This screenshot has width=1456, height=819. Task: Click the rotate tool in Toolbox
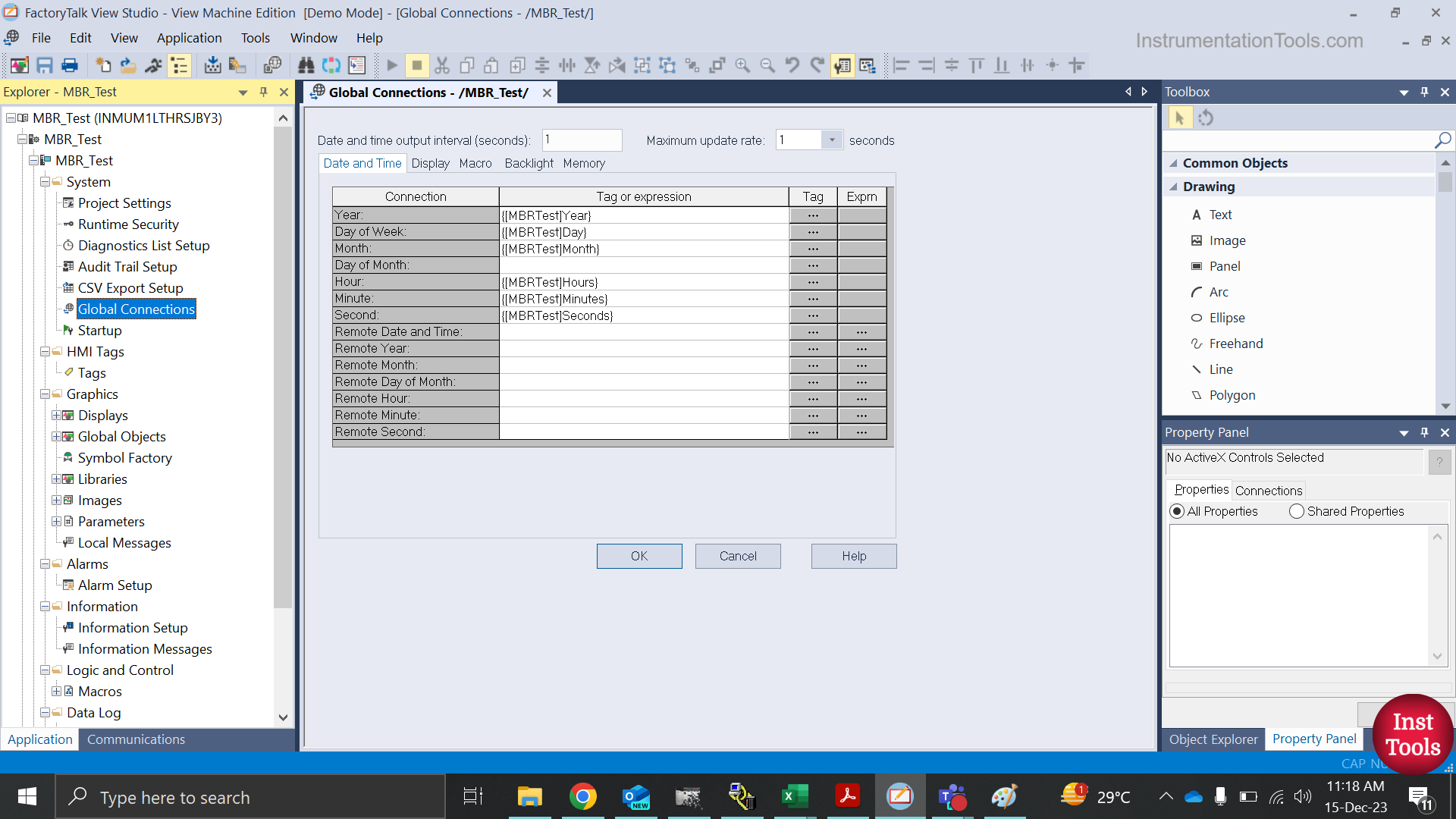click(1206, 118)
